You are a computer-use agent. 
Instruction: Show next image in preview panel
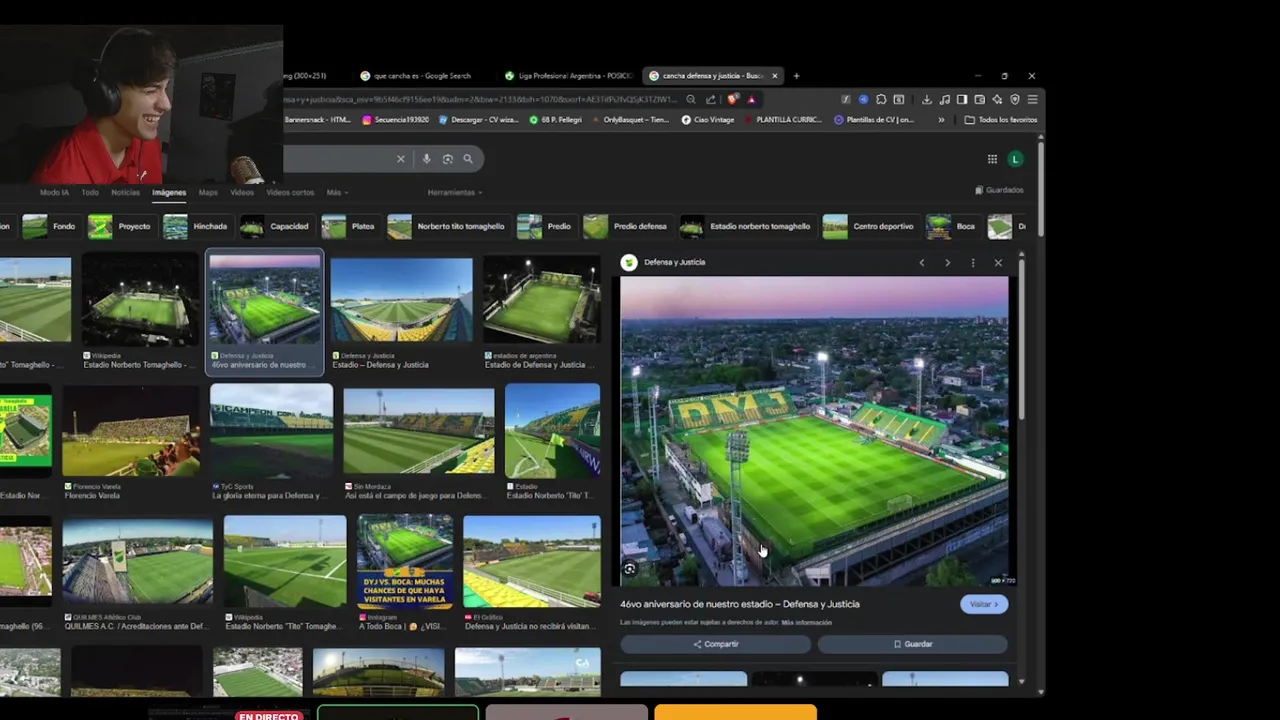click(947, 262)
